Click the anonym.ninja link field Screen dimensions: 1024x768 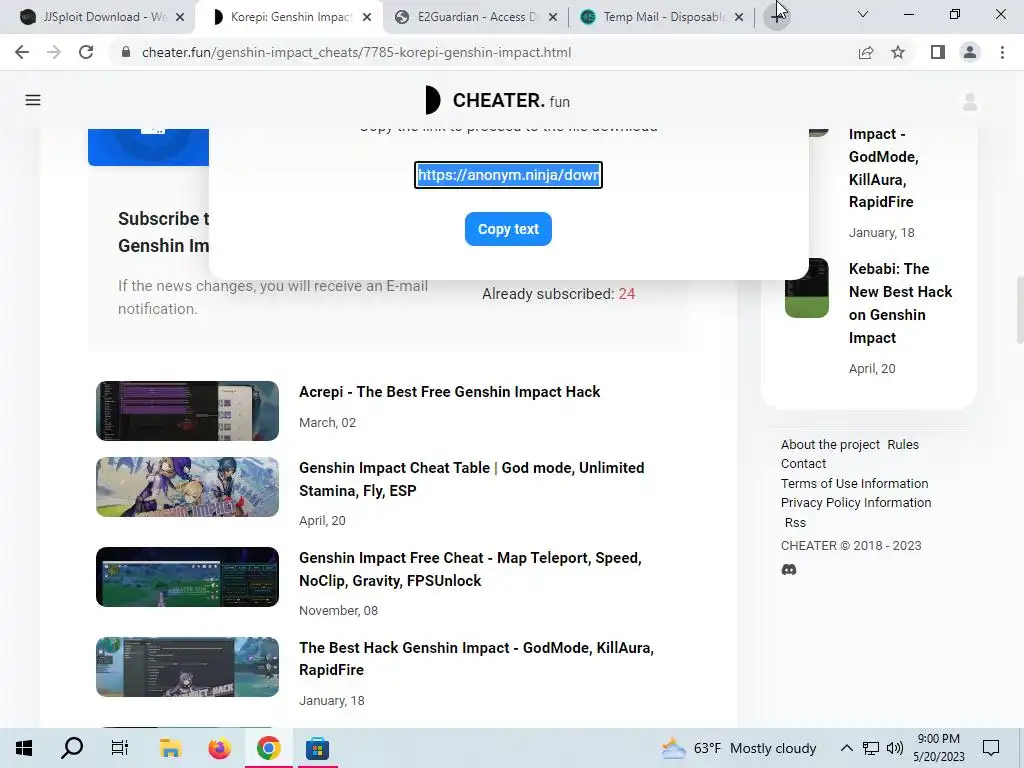coord(508,175)
